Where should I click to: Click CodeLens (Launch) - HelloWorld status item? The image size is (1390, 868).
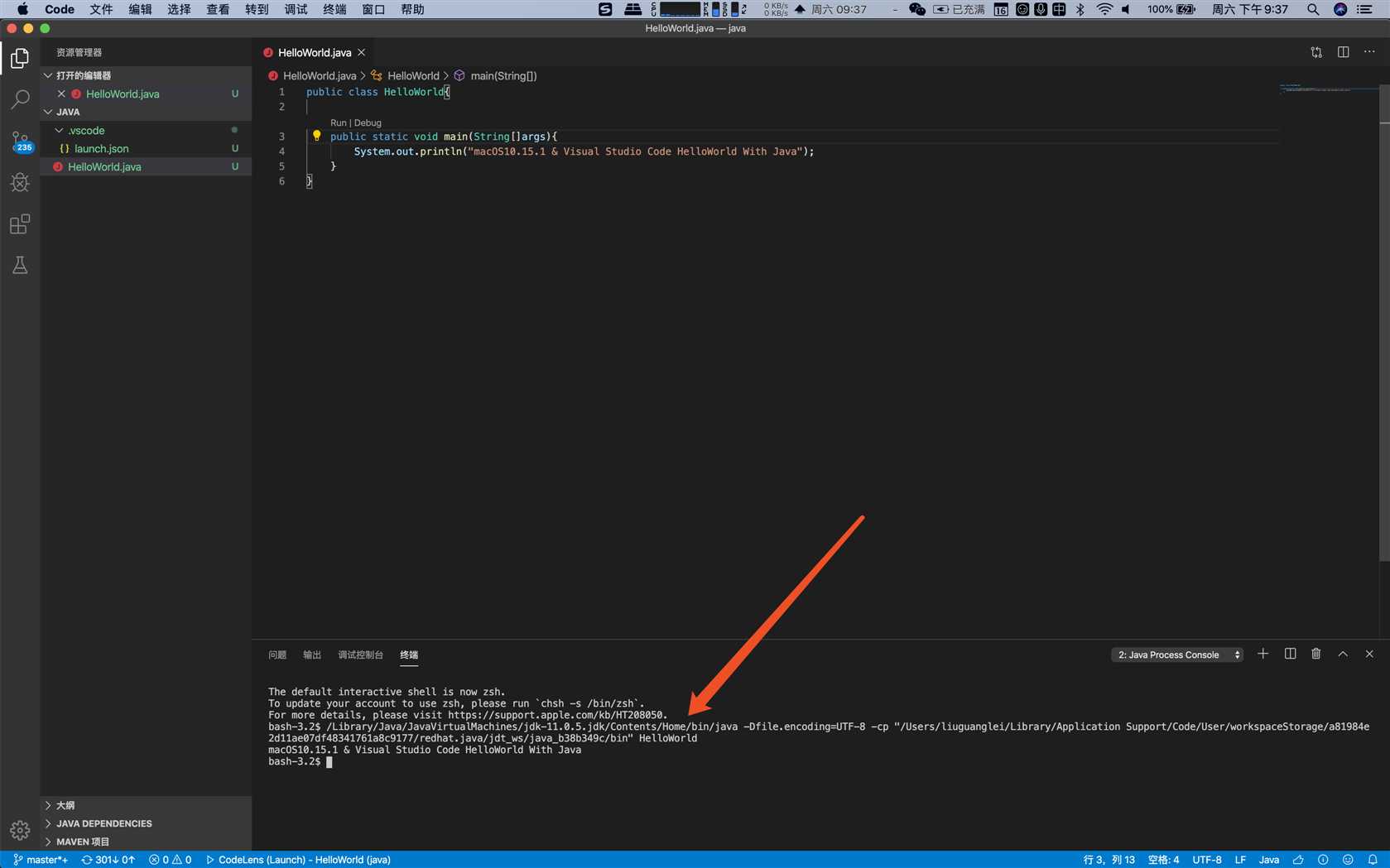pos(298,860)
